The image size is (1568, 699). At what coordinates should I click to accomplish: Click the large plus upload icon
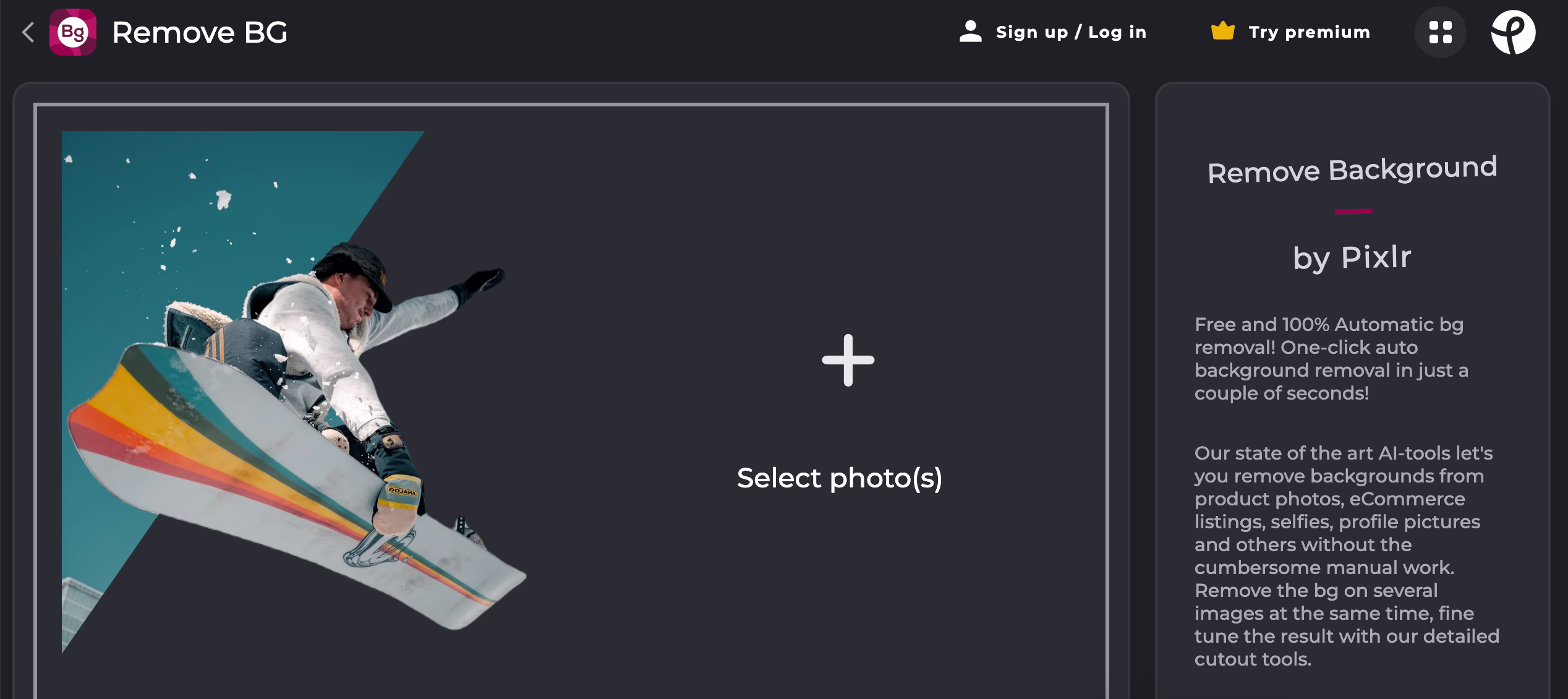[848, 360]
